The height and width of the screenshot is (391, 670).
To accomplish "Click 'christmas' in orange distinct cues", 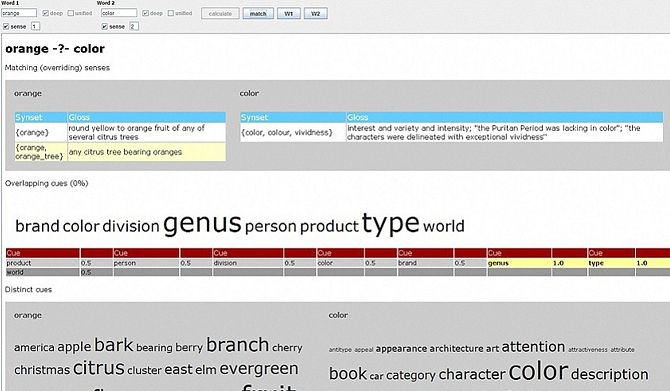I will coord(42,370).
